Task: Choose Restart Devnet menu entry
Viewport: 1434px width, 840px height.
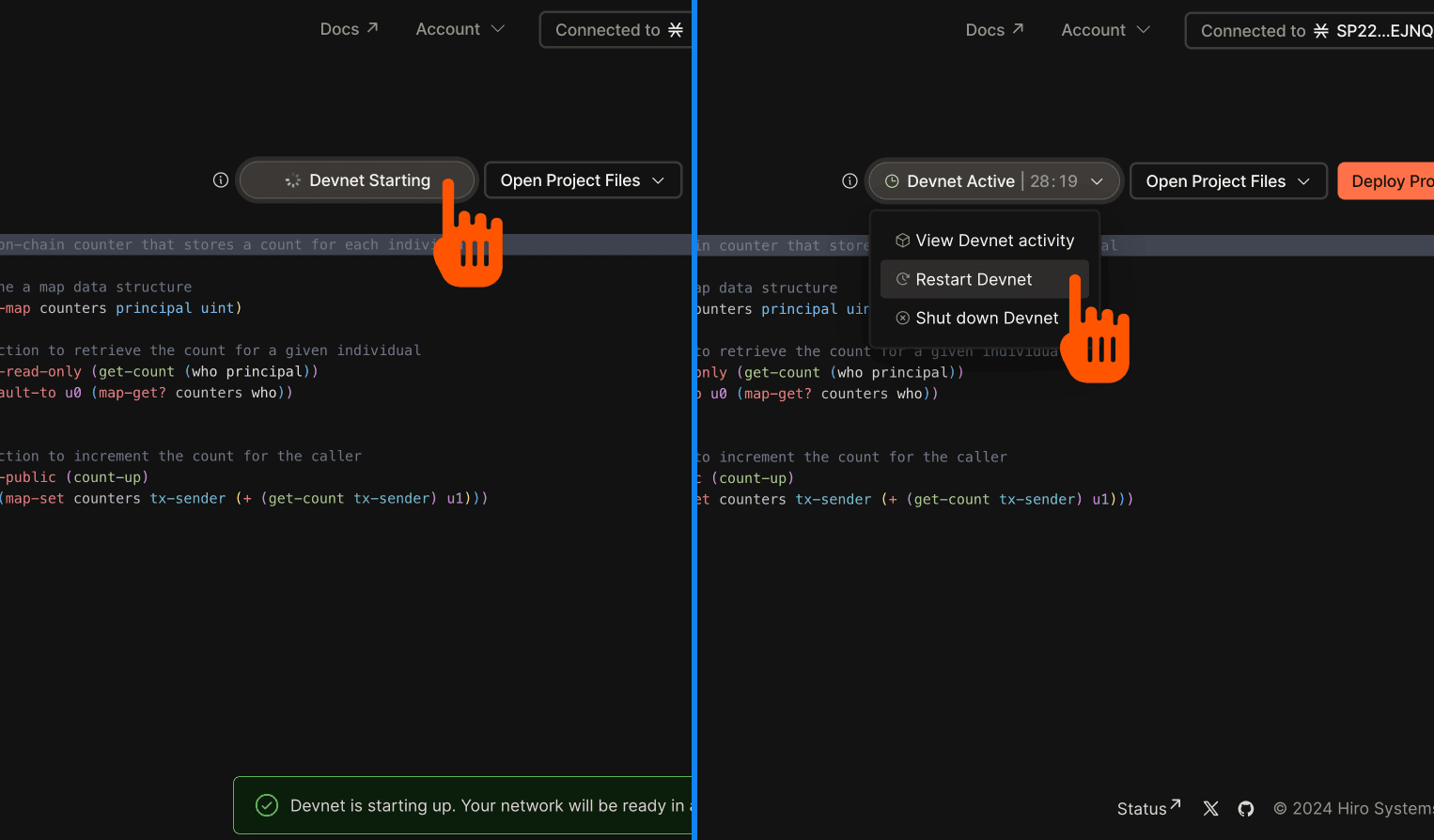Action: tap(985, 279)
